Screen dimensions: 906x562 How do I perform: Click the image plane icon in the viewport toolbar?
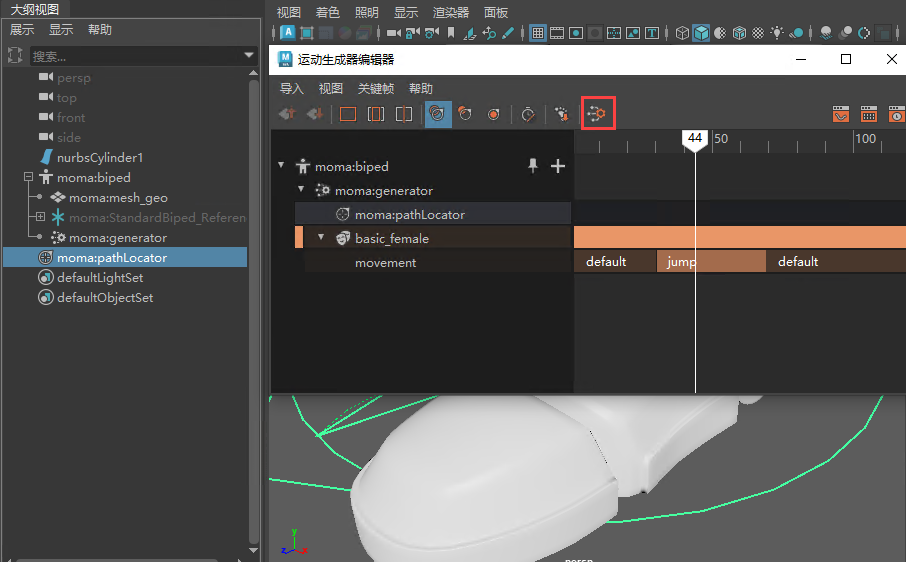[x=470, y=34]
